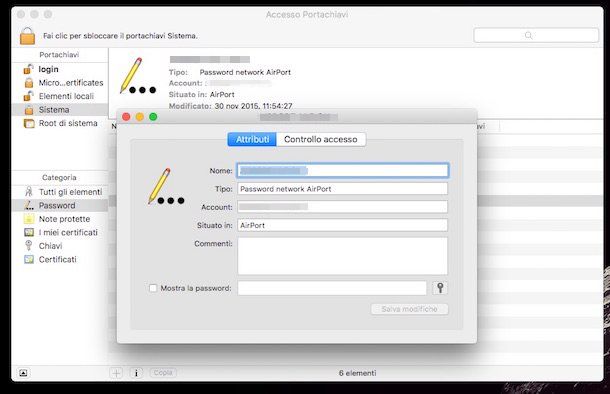Click the Copia button
Image resolution: width=610 pixels, height=394 pixels.
(163, 373)
